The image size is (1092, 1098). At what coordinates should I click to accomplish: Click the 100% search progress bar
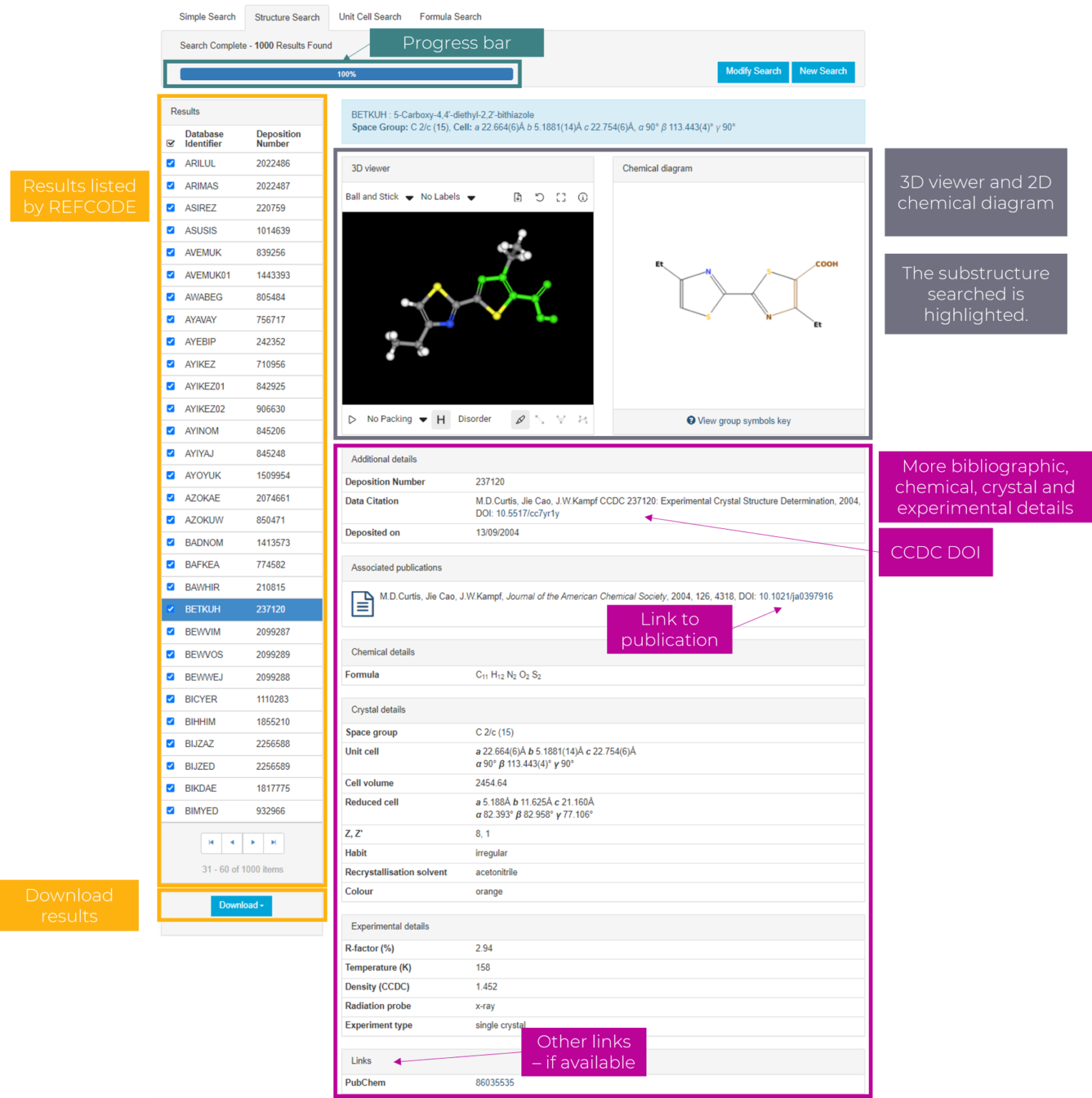point(346,73)
